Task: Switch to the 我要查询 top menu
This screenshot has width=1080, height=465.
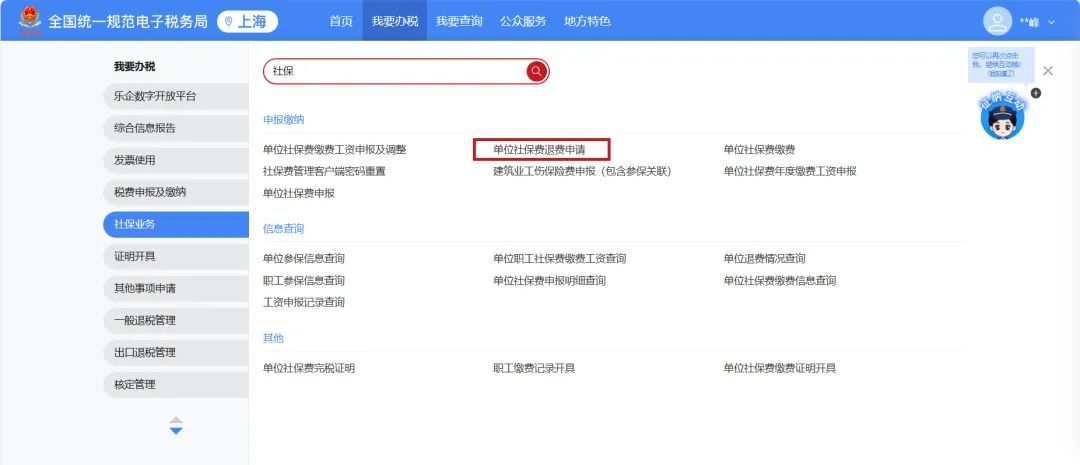Action: click(459, 21)
